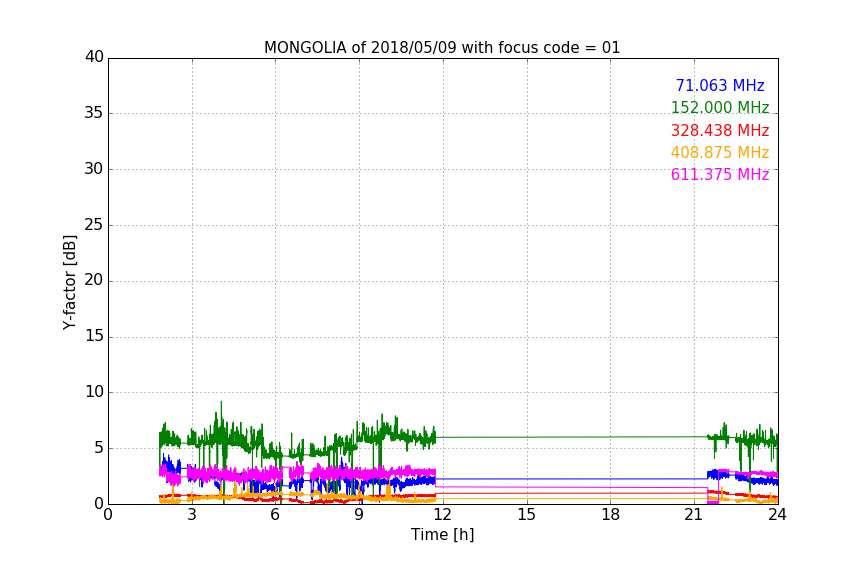Click the Time [h] axis label

[442, 534]
